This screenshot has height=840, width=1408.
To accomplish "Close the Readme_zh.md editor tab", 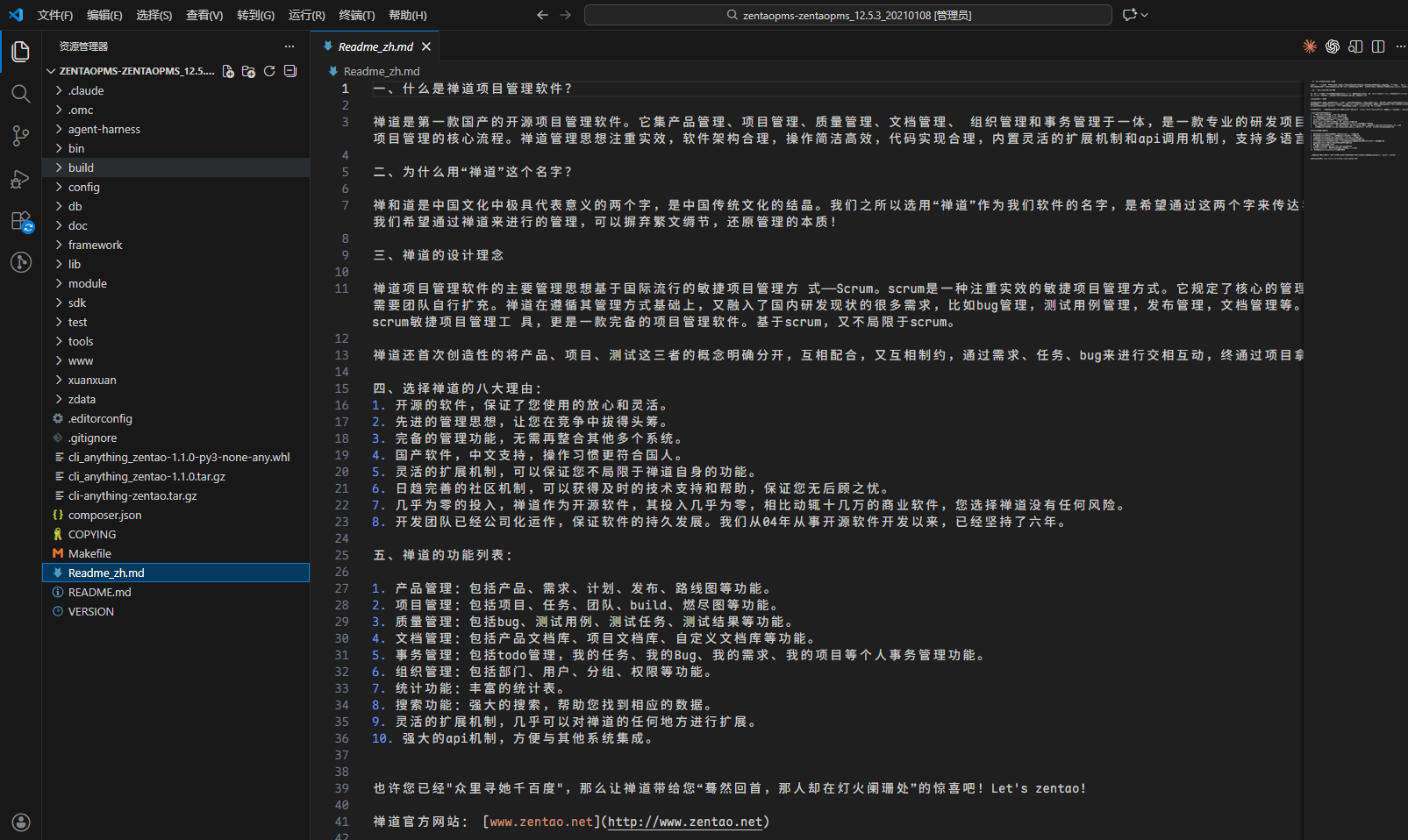I will click(426, 46).
